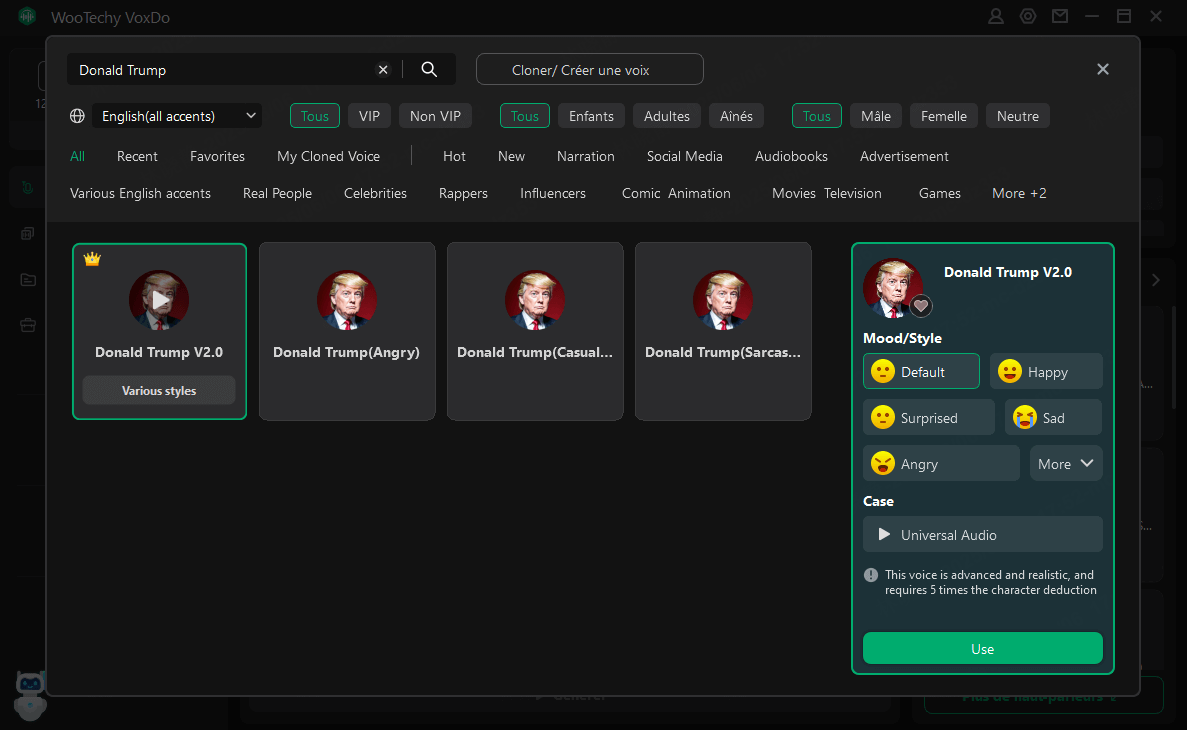Screen dimensions: 1187x730
Task: Open the English(all accents) language dropdown
Action: point(177,116)
